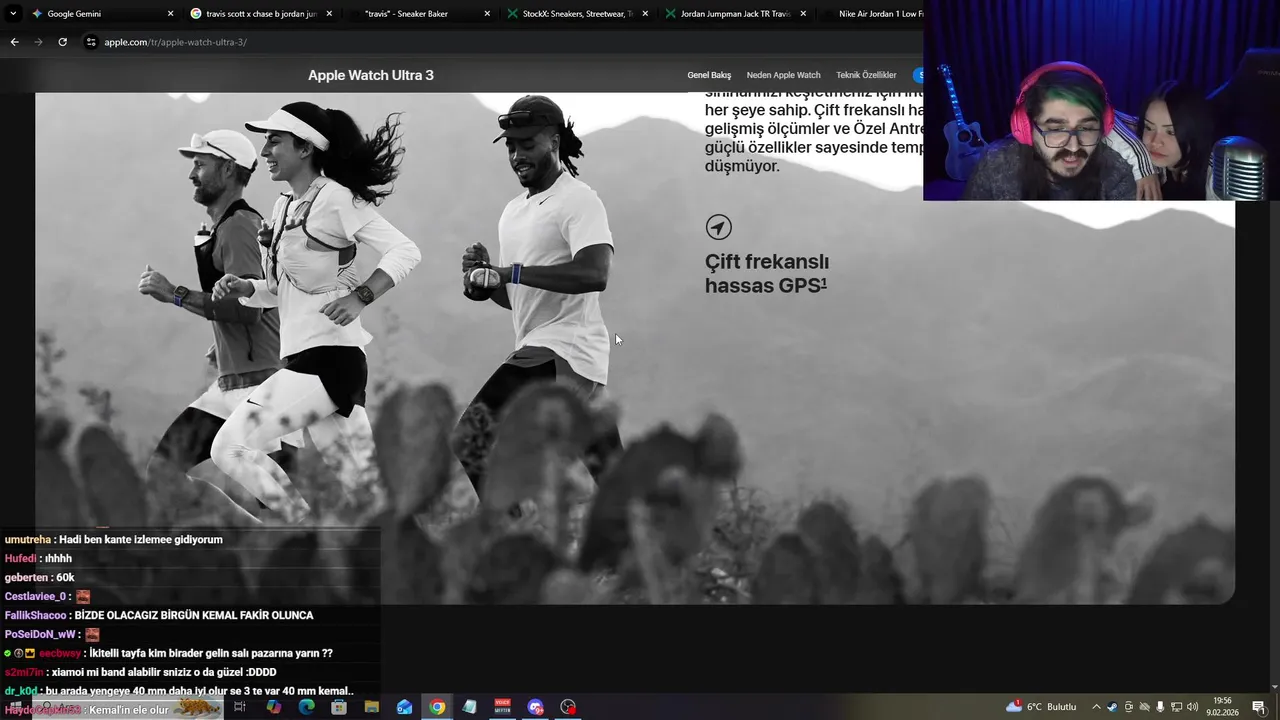
Task: Go back to the previous page
Action: 14,42
